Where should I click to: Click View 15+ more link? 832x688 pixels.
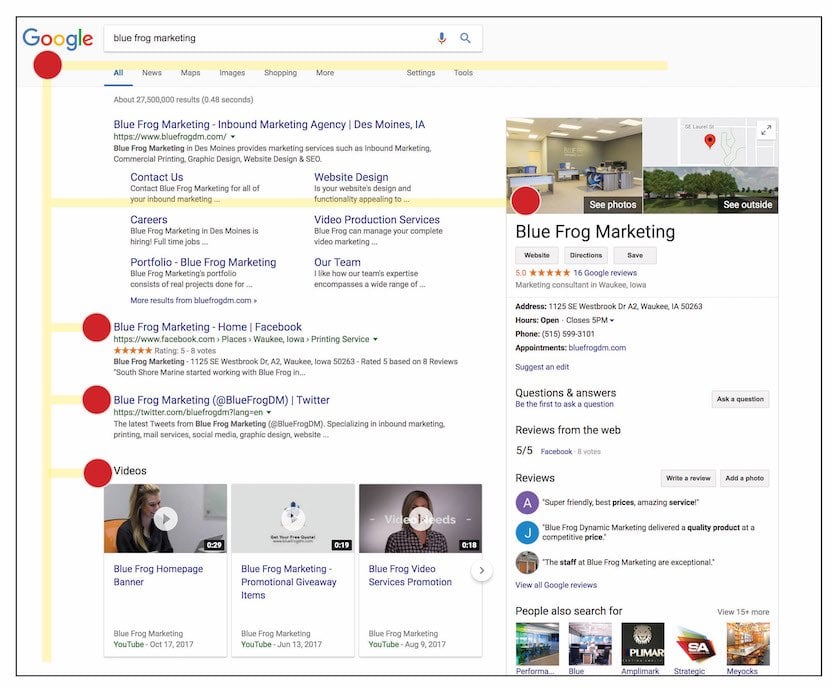pyautogui.click(x=743, y=612)
